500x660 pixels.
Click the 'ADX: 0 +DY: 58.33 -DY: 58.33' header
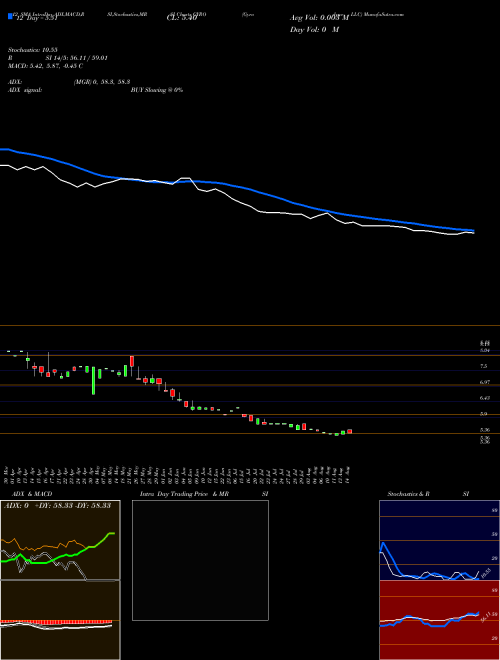tap(57, 505)
